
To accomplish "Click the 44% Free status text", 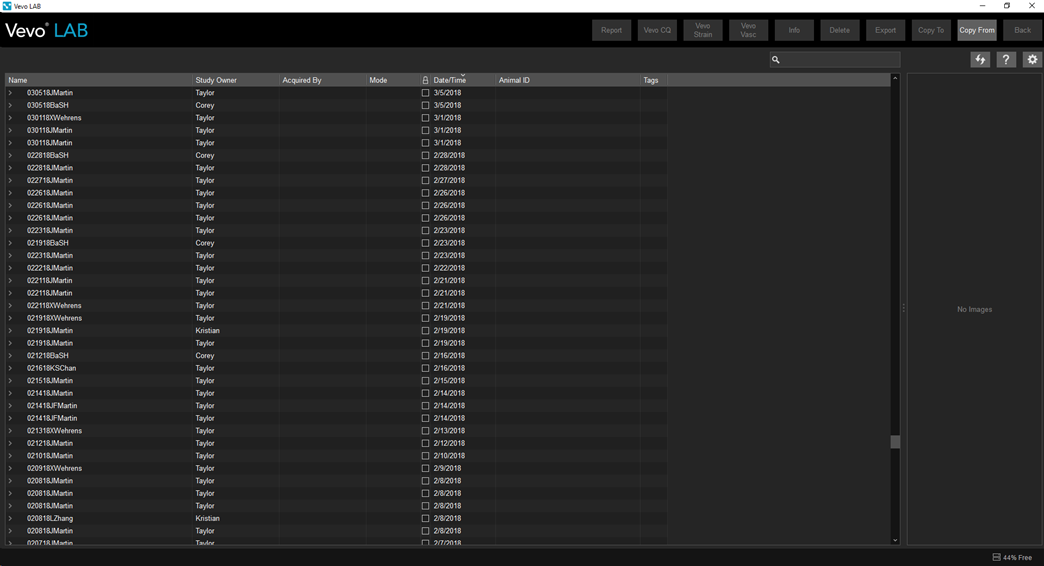I will click(1017, 557).
